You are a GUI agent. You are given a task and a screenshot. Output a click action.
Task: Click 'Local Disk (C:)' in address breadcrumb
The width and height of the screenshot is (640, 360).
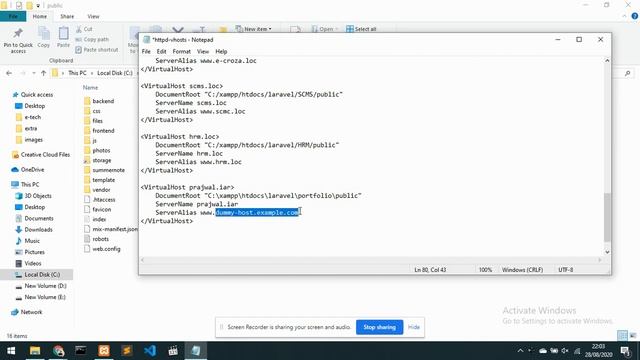point(115,73)
